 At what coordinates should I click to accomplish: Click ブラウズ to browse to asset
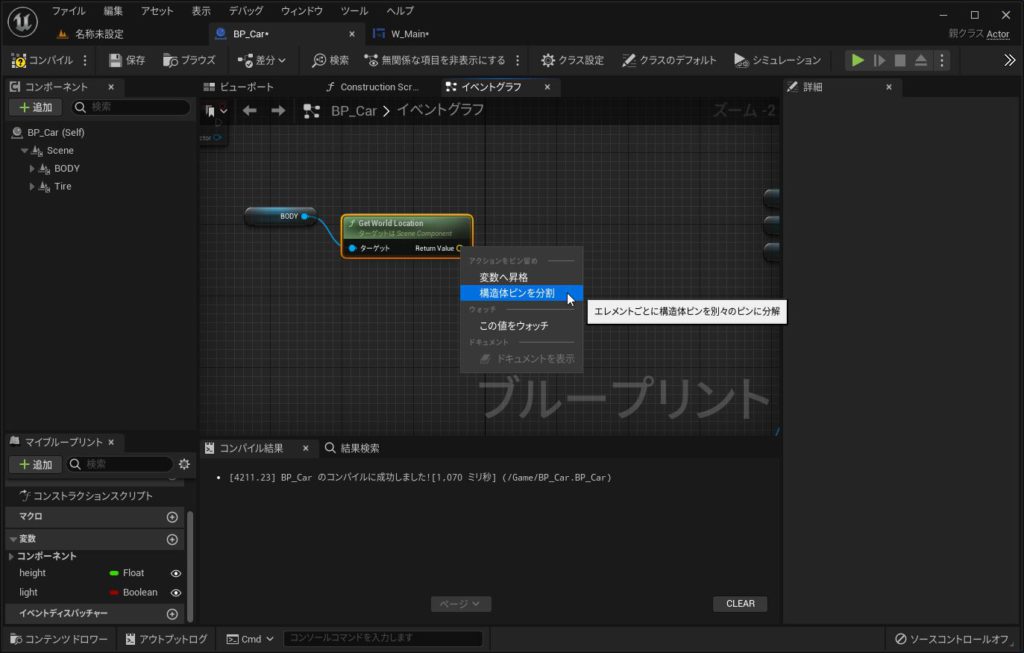189,60
